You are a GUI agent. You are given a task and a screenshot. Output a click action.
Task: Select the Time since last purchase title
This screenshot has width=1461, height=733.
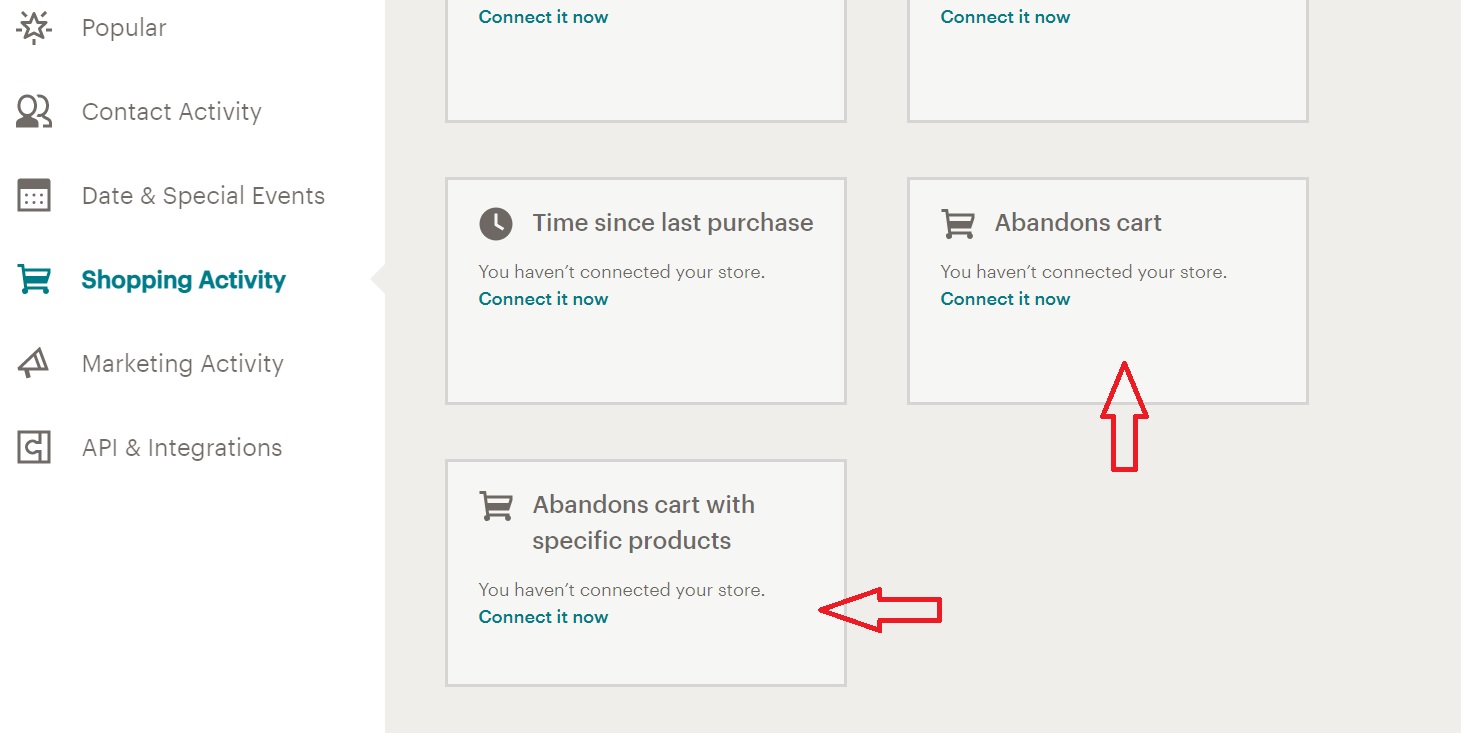tap(672, 223)
